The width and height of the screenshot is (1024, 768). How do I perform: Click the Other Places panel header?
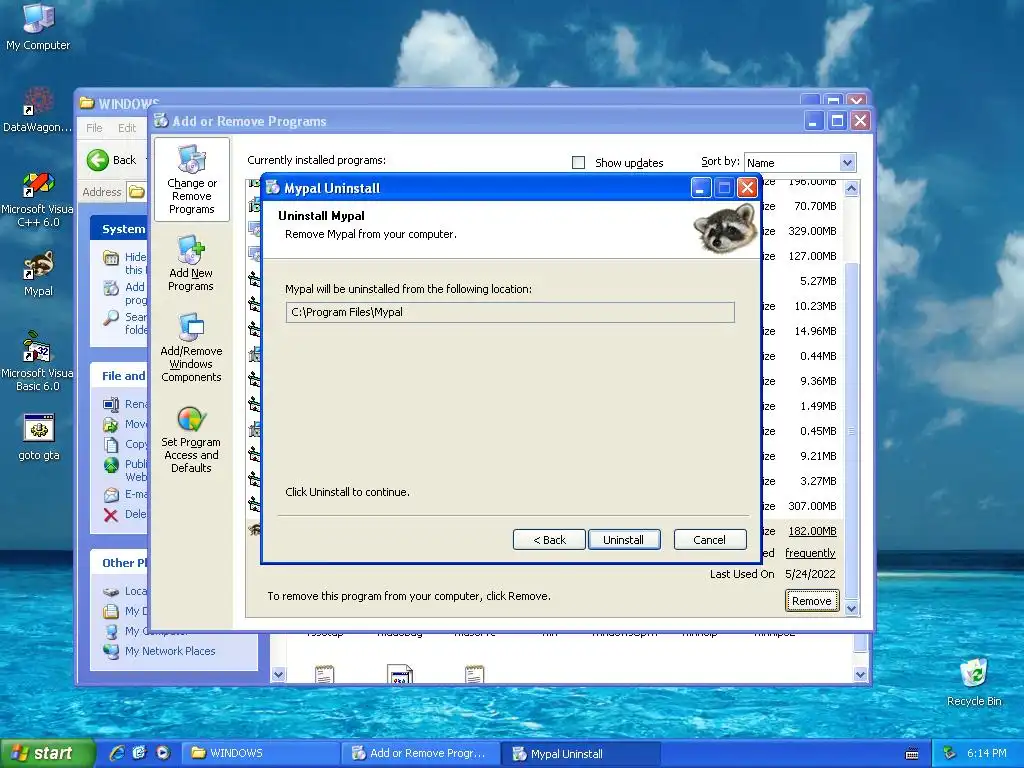pyautogui.click(x=120, y=562)
